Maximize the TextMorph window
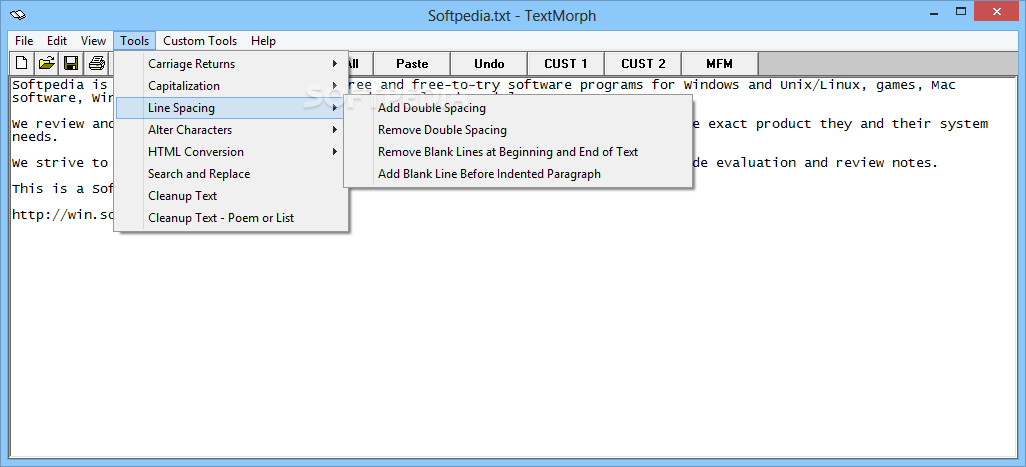Viewport: 1026px width, 467px height. point(961,11)
